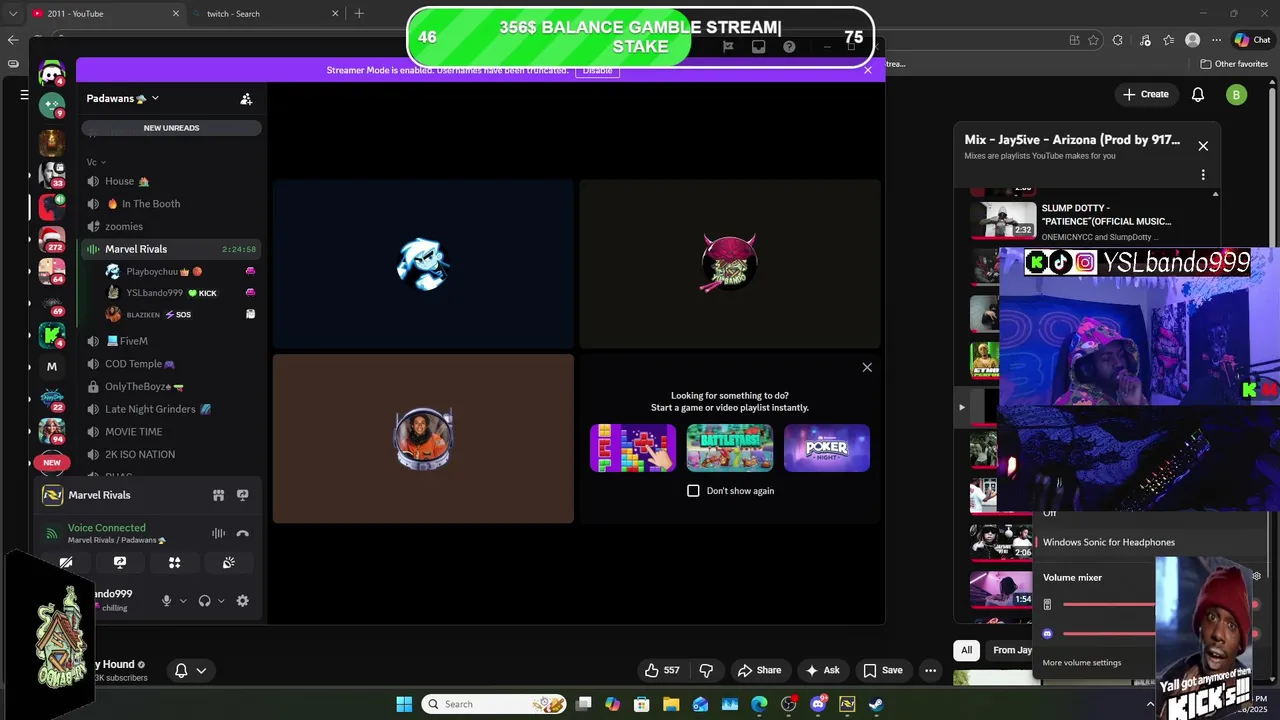The image size is (1280, 720).
Task: Open a new browser tab
Action: coord(359,14)
